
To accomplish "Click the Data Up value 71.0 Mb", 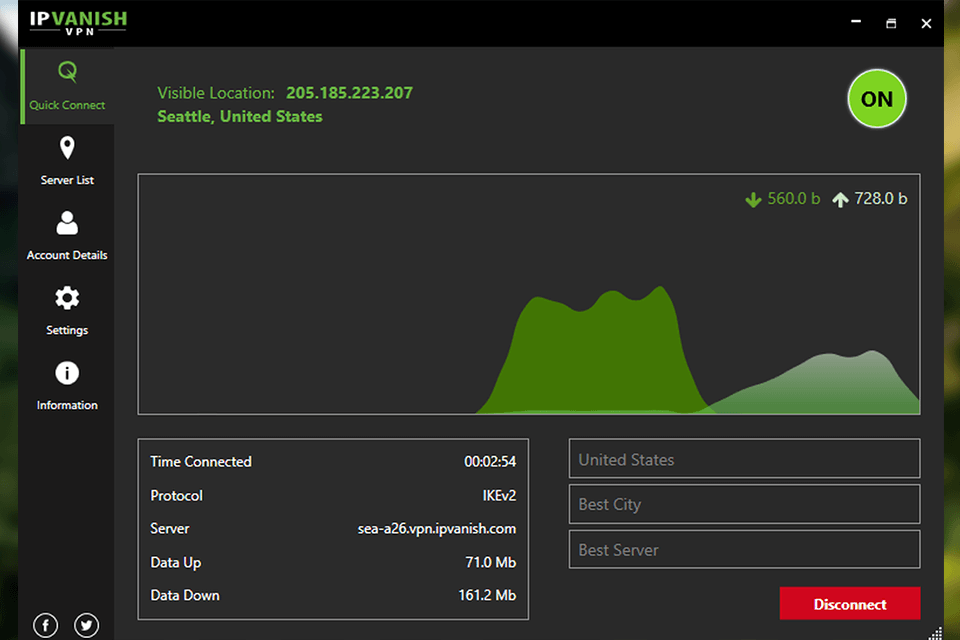I will tap(490, 562).
